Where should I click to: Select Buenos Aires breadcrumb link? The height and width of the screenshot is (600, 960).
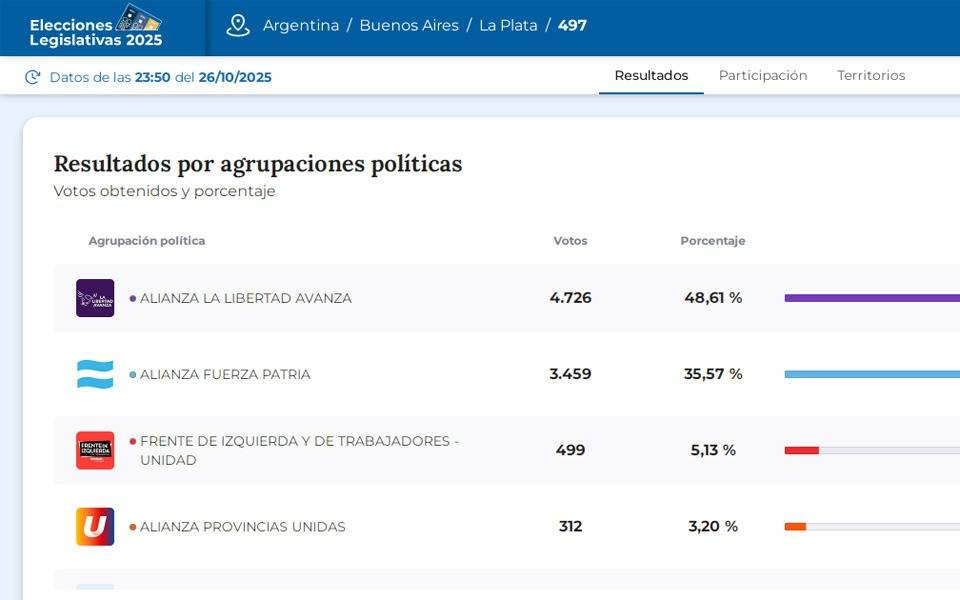pos(409,26)
